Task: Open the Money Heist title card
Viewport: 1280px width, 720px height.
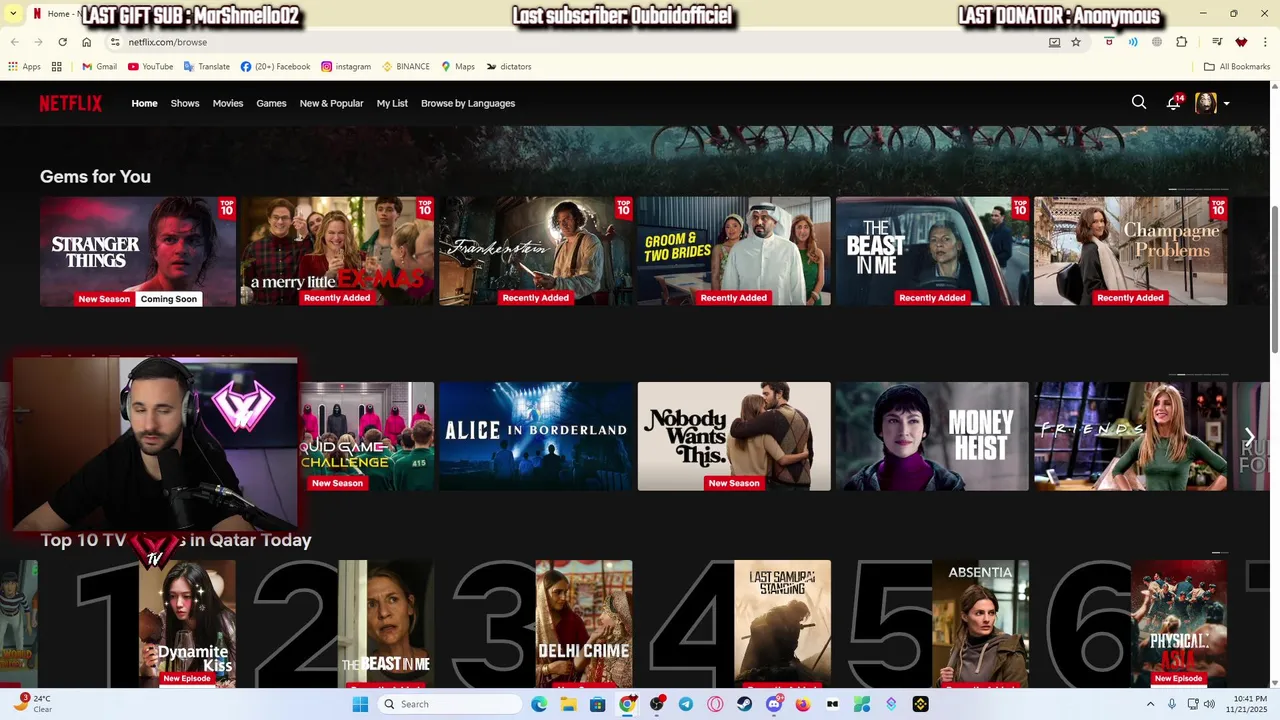Action: pos(932,436)
